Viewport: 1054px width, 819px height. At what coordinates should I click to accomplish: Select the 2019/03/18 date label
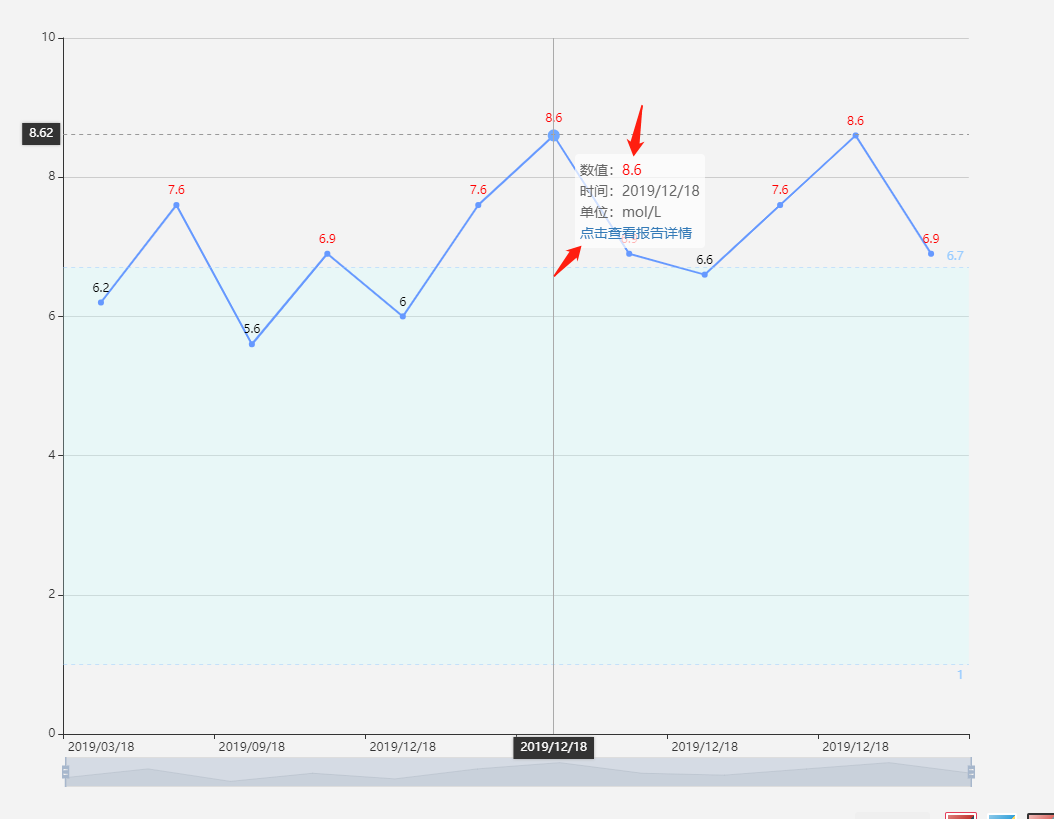103,746
